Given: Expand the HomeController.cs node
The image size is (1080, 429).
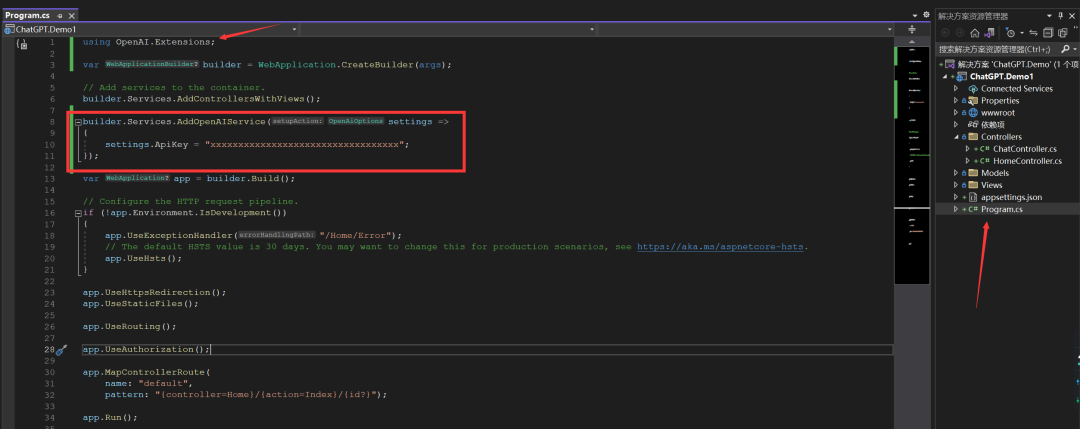Looking at the screenshot, I should click(x=968, y=161).
